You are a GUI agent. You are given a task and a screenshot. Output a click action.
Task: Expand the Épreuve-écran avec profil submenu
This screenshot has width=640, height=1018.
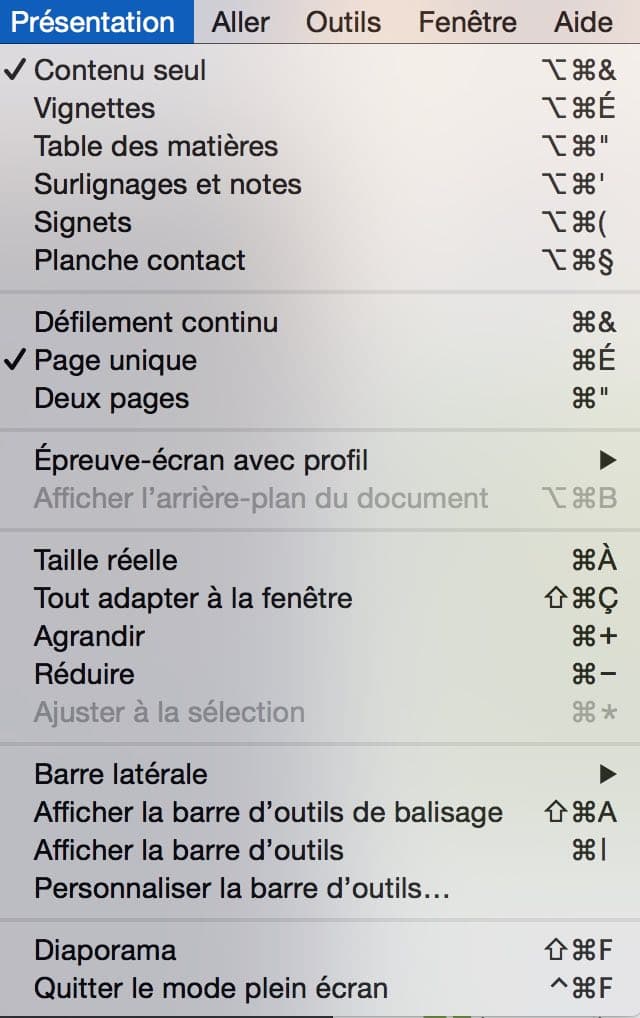click(320, 460)
